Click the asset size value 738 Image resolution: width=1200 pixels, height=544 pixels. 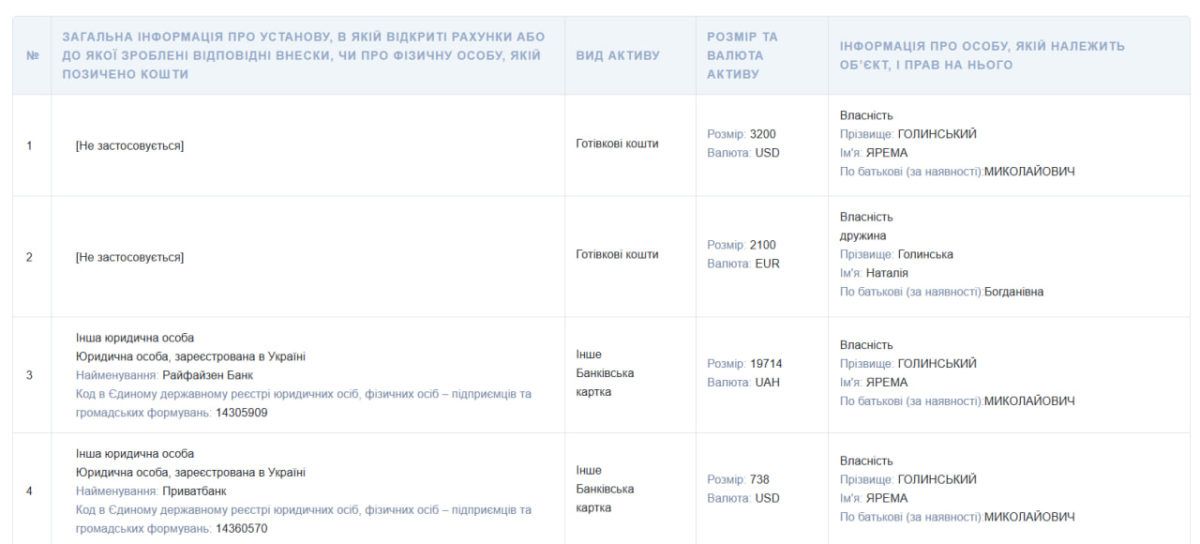tap(759, 478)
